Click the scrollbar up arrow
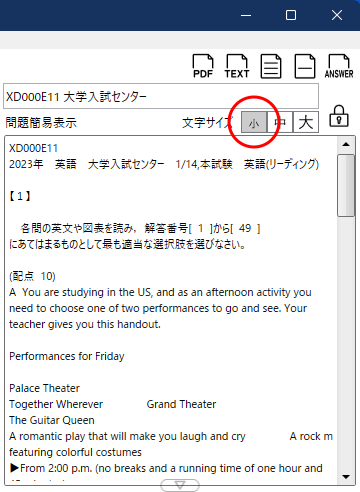 346,144
